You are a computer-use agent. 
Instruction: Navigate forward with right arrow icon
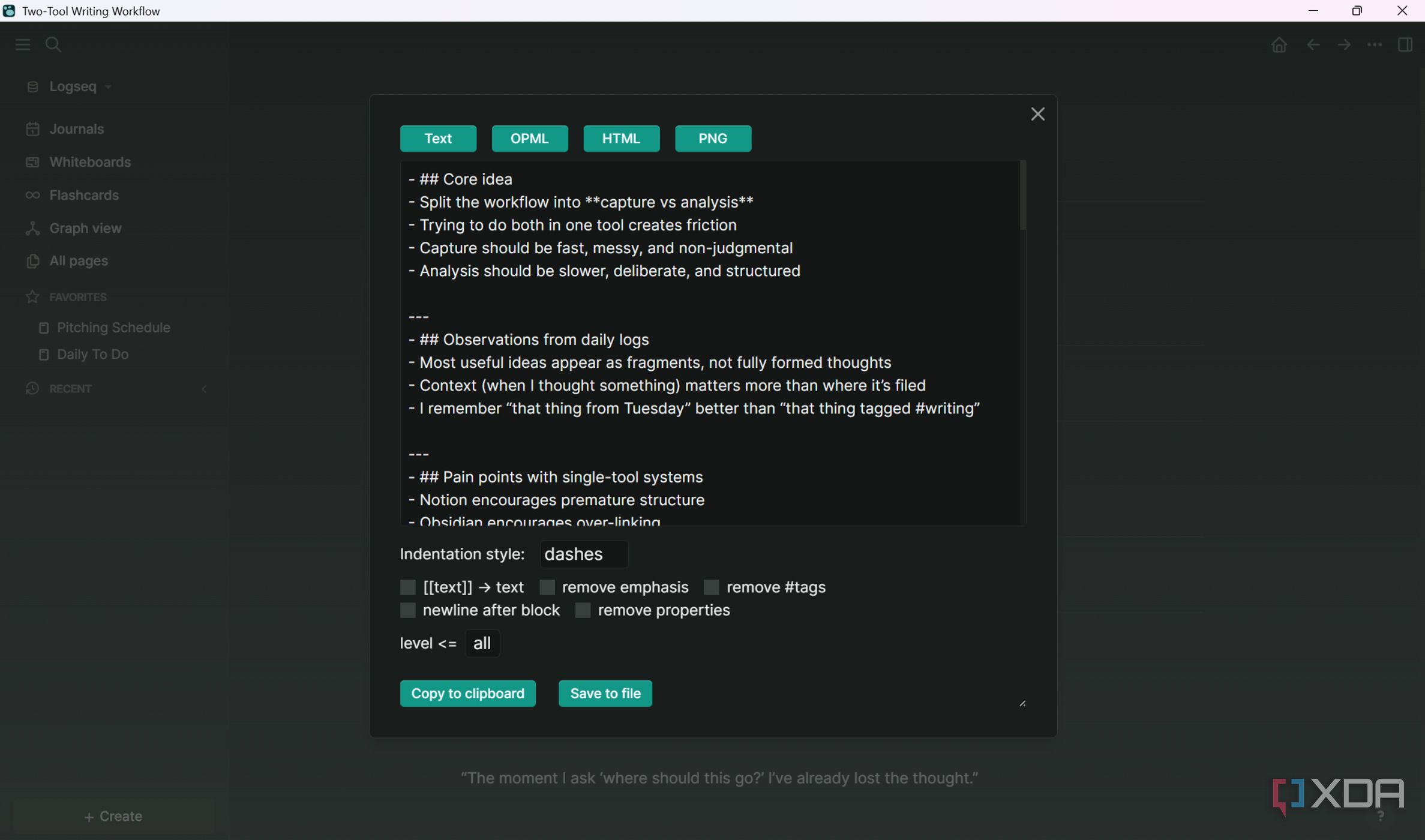click(x=1344, y=45)
